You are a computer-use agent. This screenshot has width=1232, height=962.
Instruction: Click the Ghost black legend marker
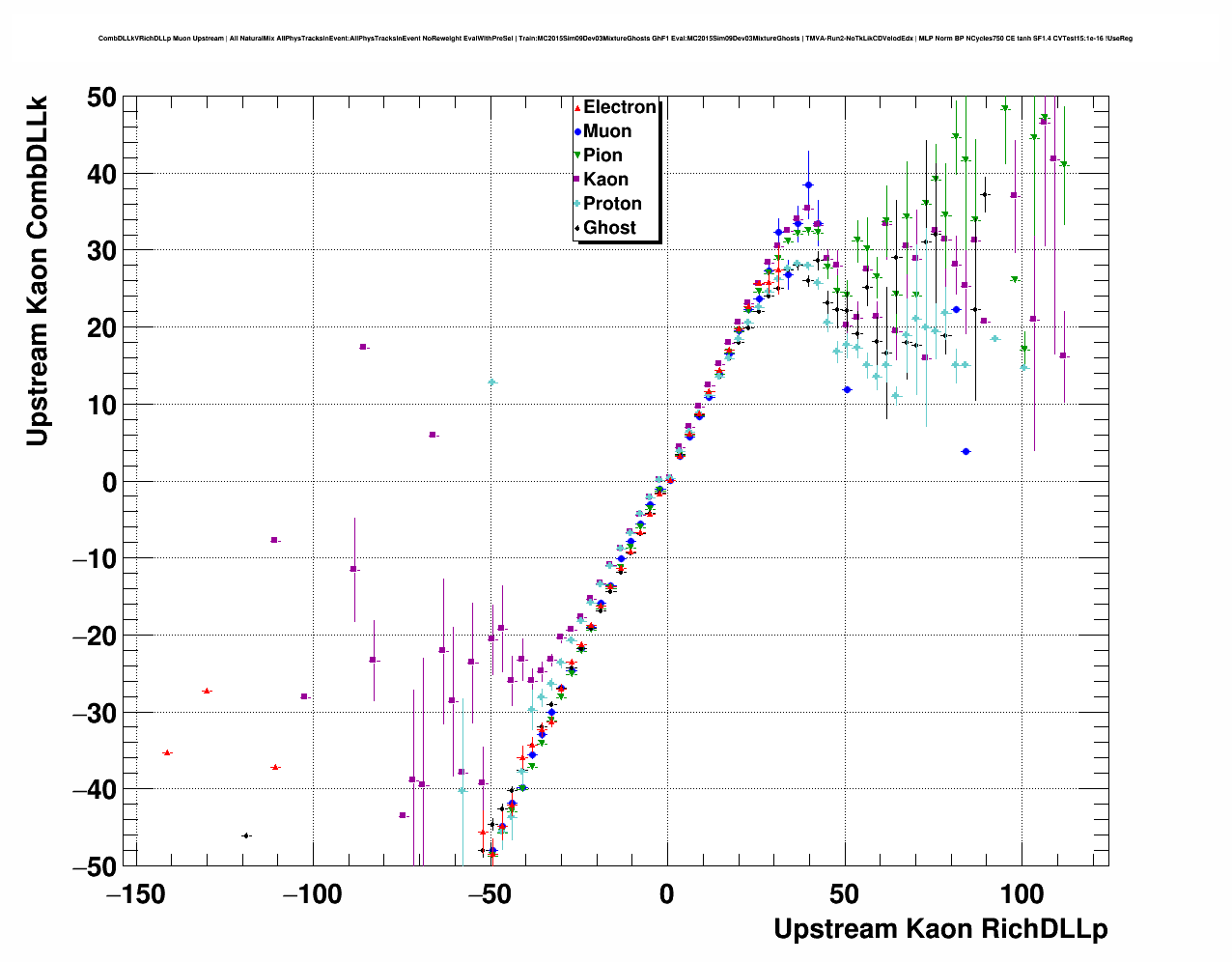[x=577, y=228]
